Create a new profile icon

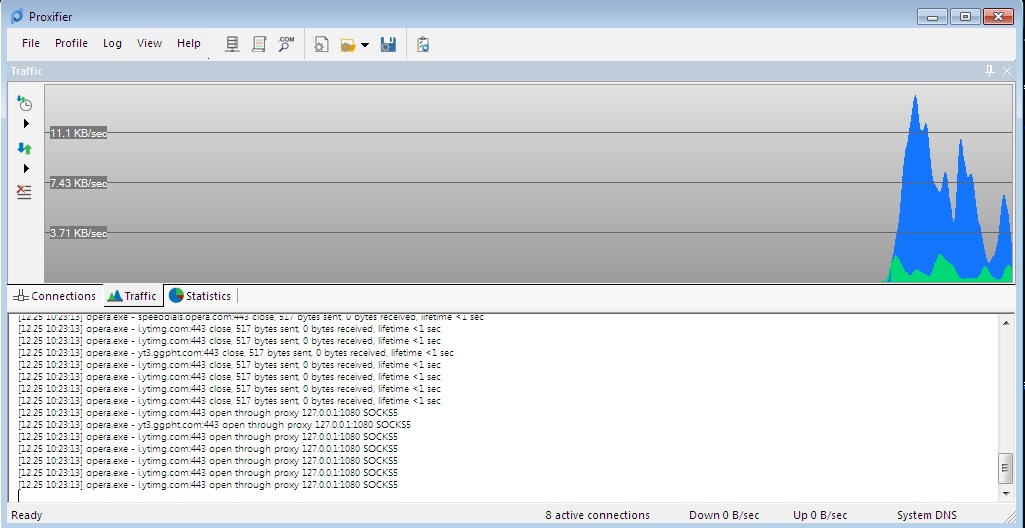[321, 44]
